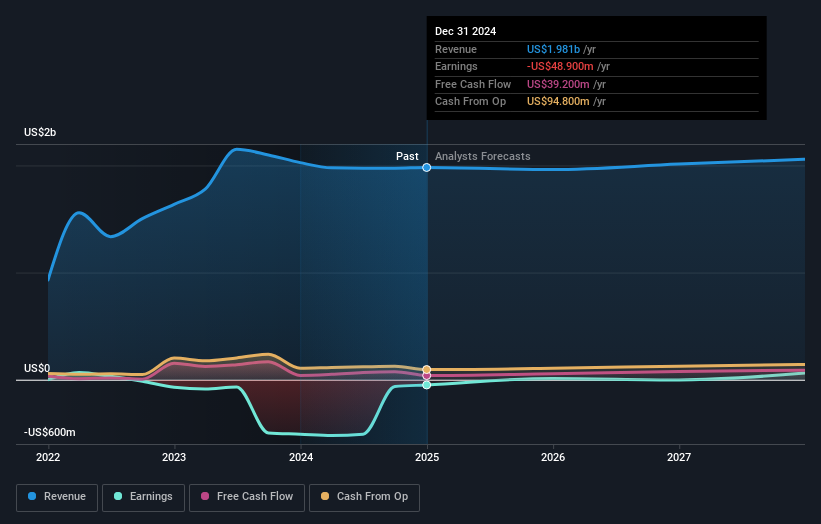Screen dimensions: 821x524
Task: Click the Free Cash Flow value US$39.200m
Action: pos(558,84)
